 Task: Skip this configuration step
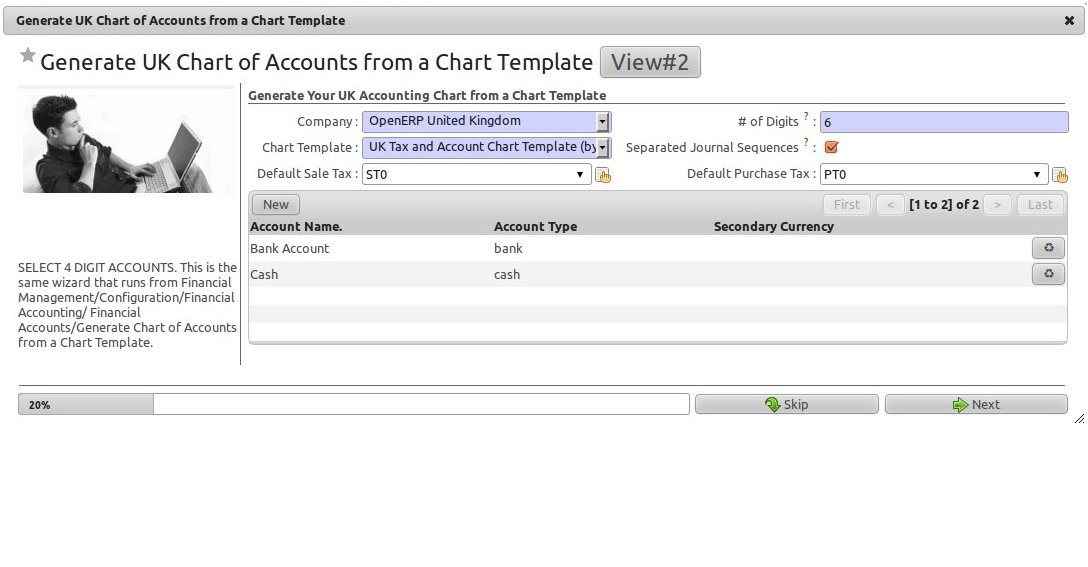coord(786,404)
